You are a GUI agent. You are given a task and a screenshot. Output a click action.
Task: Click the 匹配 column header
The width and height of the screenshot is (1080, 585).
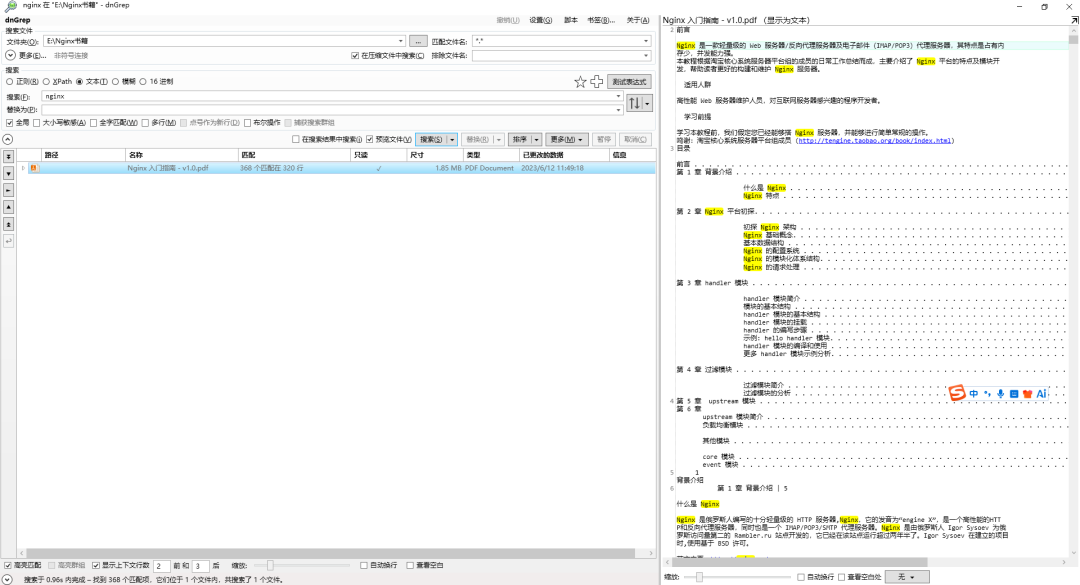294,155
